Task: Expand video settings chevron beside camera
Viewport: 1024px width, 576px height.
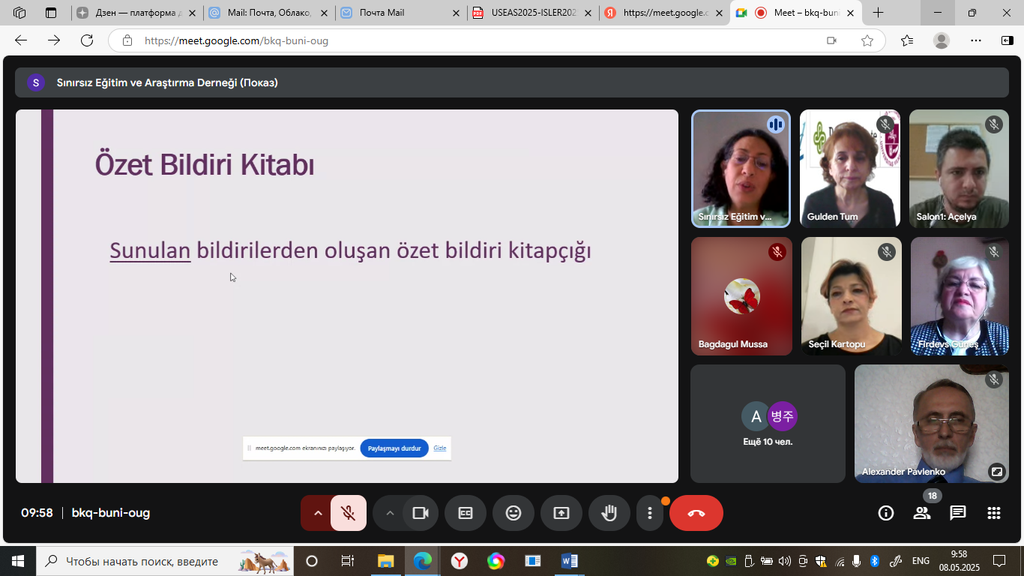Action: tap(390, 513)
